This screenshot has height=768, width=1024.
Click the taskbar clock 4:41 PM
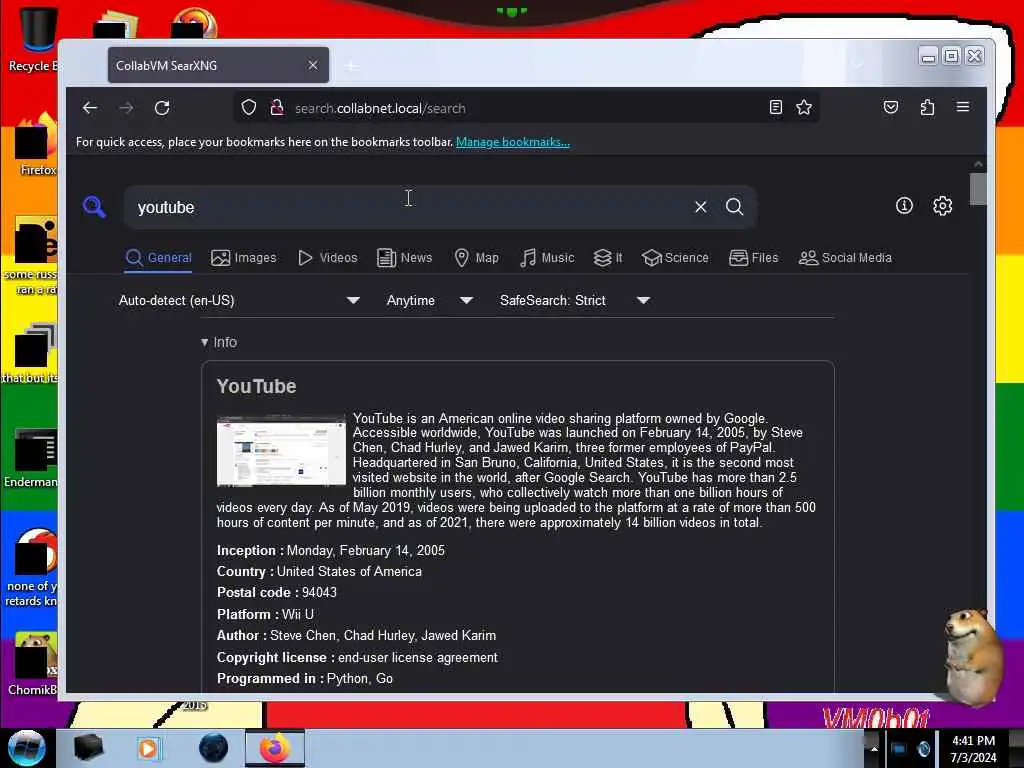click(973, 749)
